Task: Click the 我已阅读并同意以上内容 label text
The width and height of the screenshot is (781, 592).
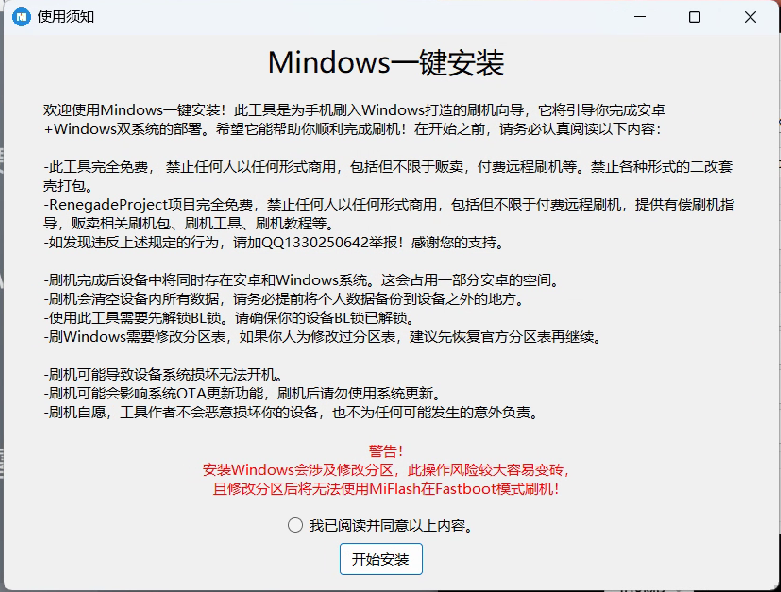Action: [390, 525]
